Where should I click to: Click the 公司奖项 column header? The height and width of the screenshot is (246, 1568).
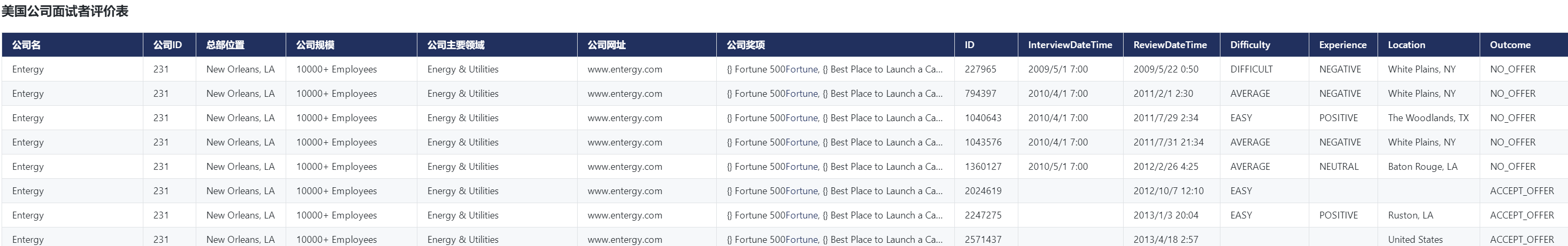[746, 45]
